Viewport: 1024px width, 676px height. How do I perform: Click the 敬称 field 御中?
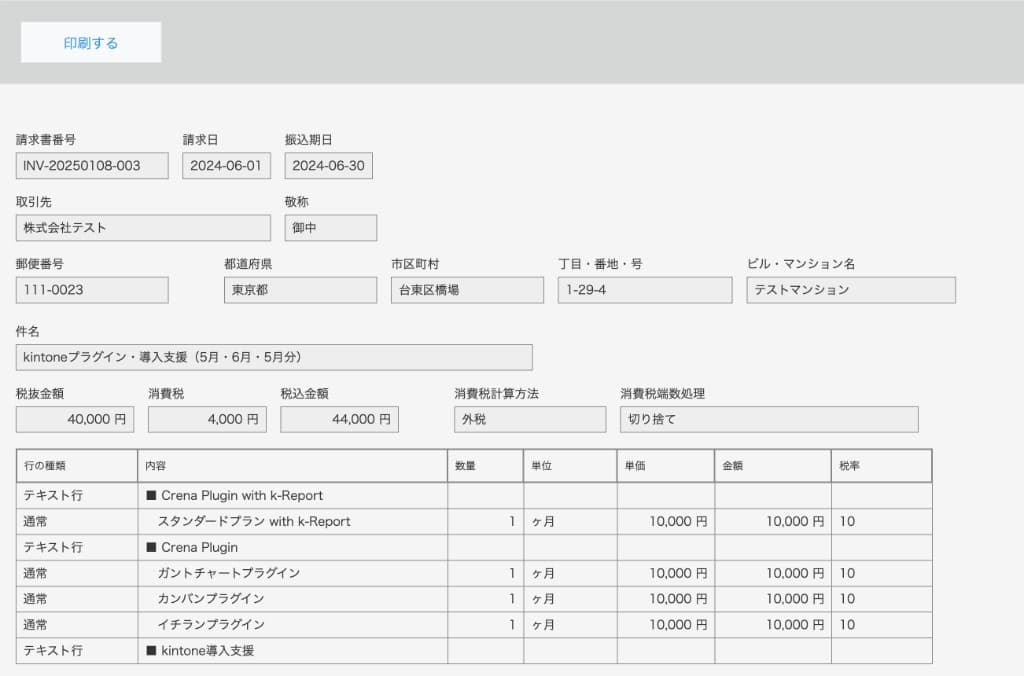click(x=330, y=228)
